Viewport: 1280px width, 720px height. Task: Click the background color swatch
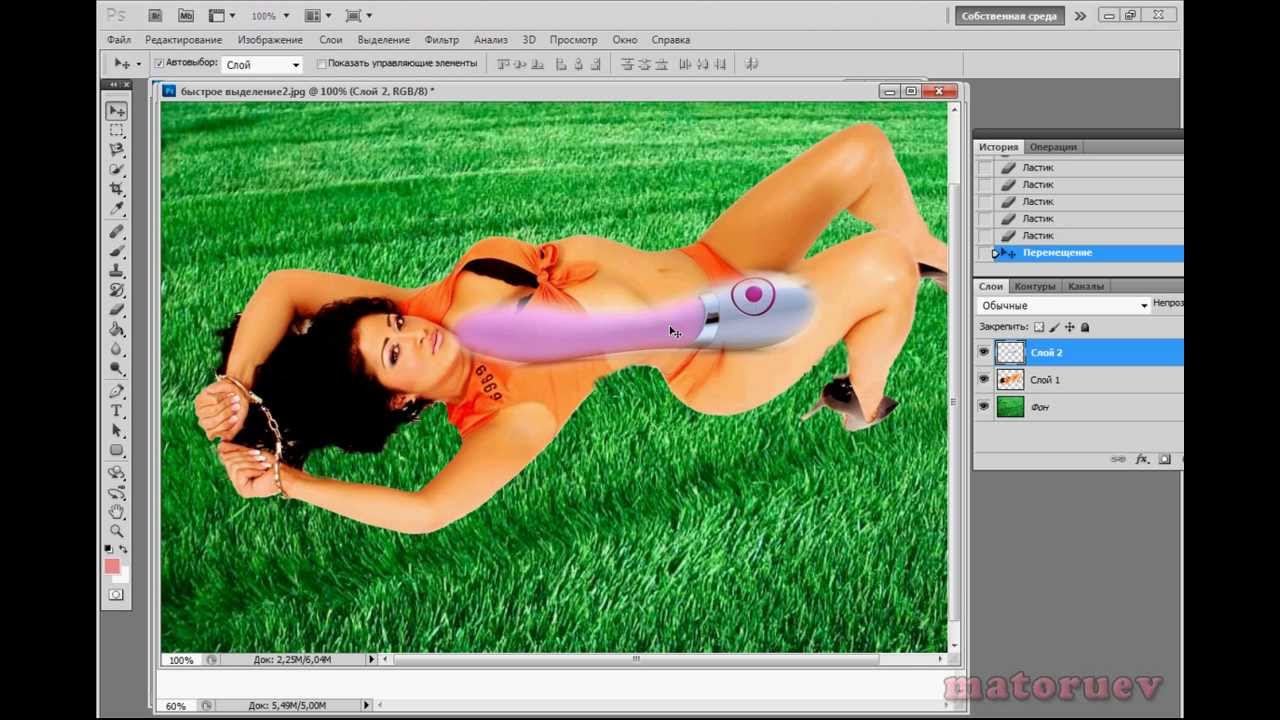tap(121, 575)
